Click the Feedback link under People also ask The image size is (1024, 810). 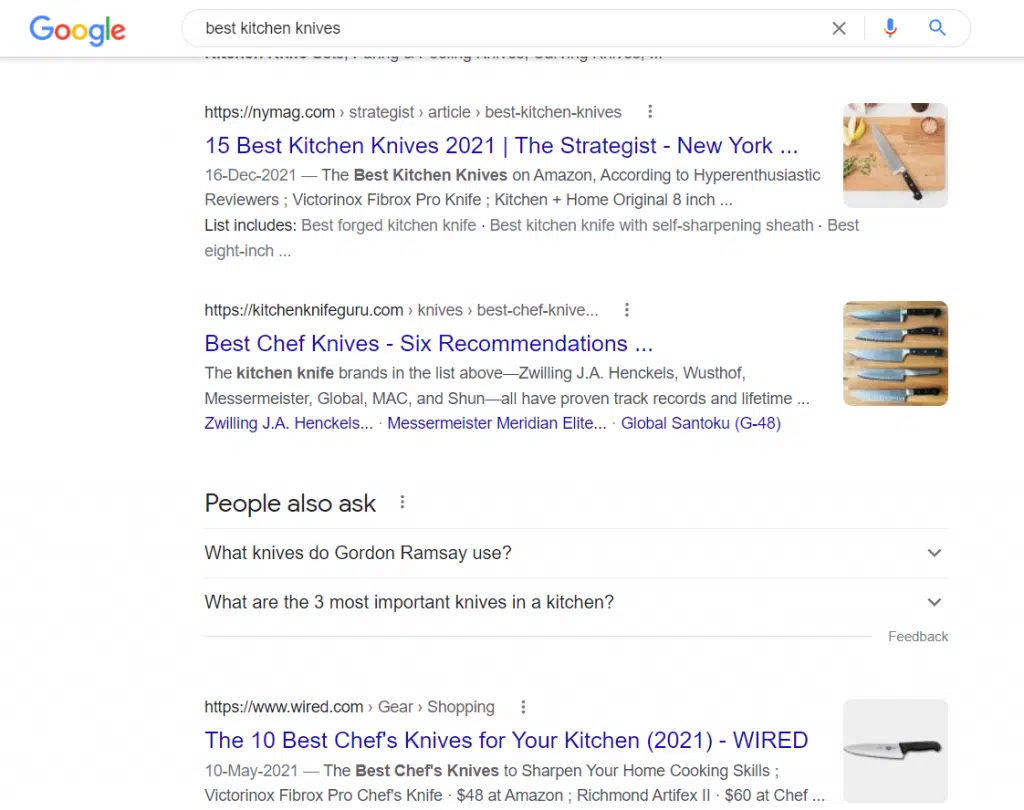pyautogui.click(x=918, y=636)
